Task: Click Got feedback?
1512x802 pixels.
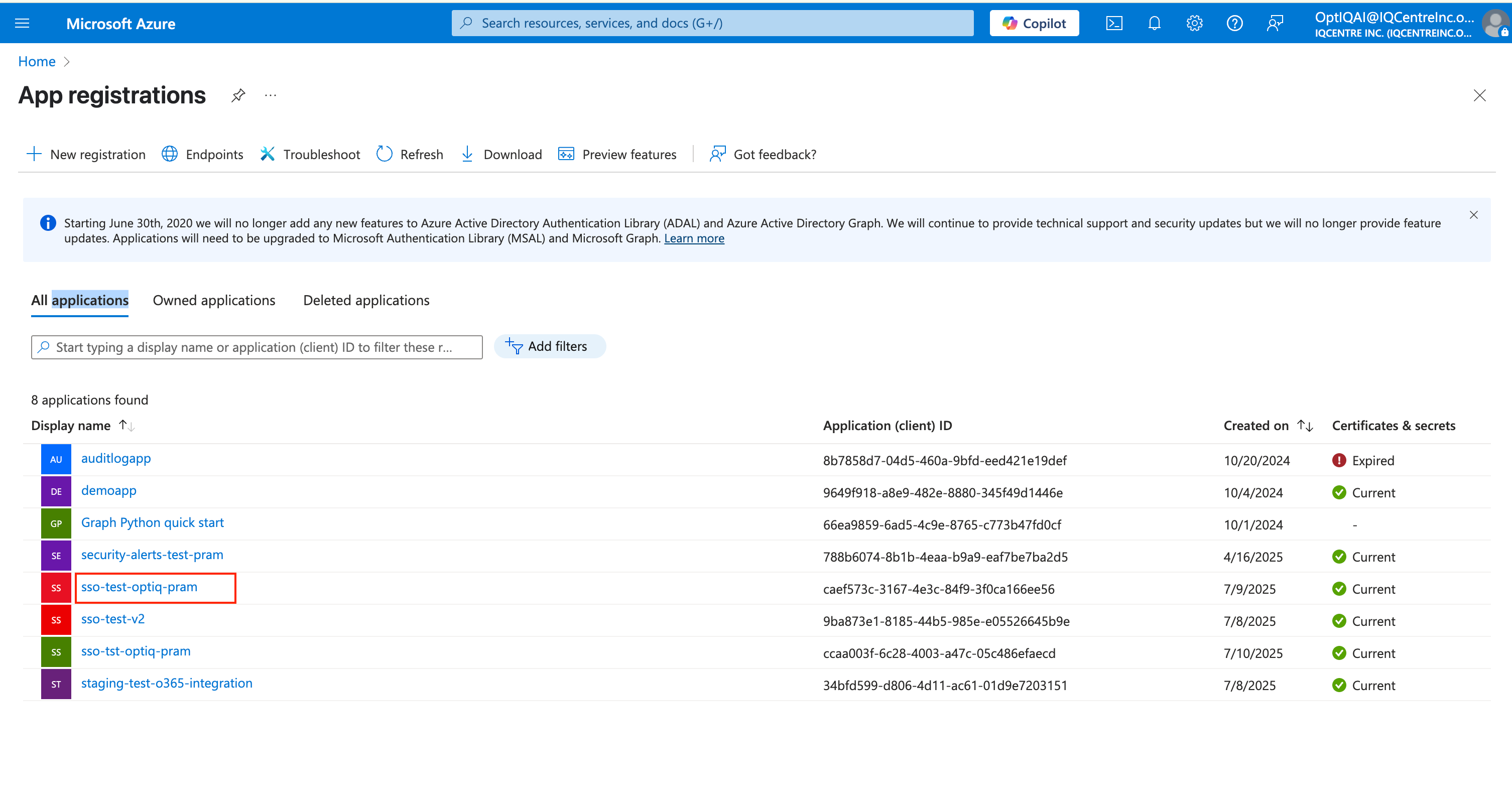Action: point(763,154)
